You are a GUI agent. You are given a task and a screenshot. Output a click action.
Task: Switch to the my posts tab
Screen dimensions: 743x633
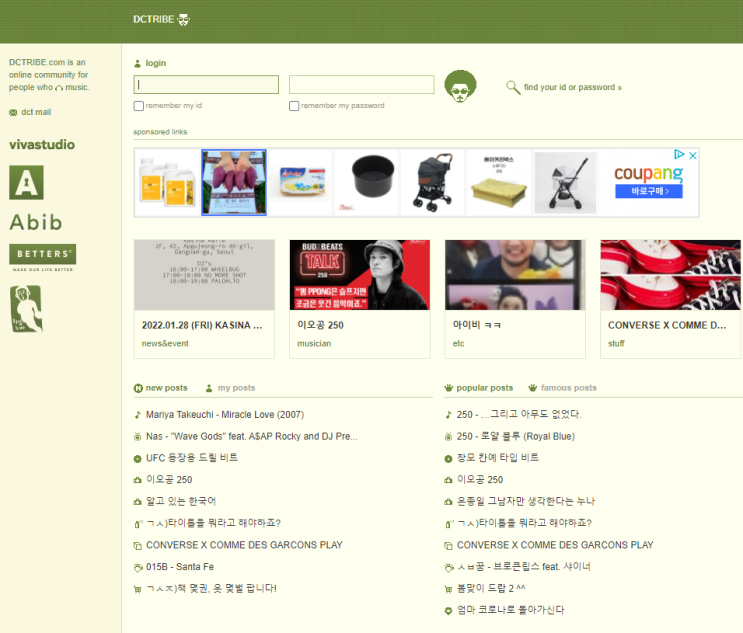236,388
